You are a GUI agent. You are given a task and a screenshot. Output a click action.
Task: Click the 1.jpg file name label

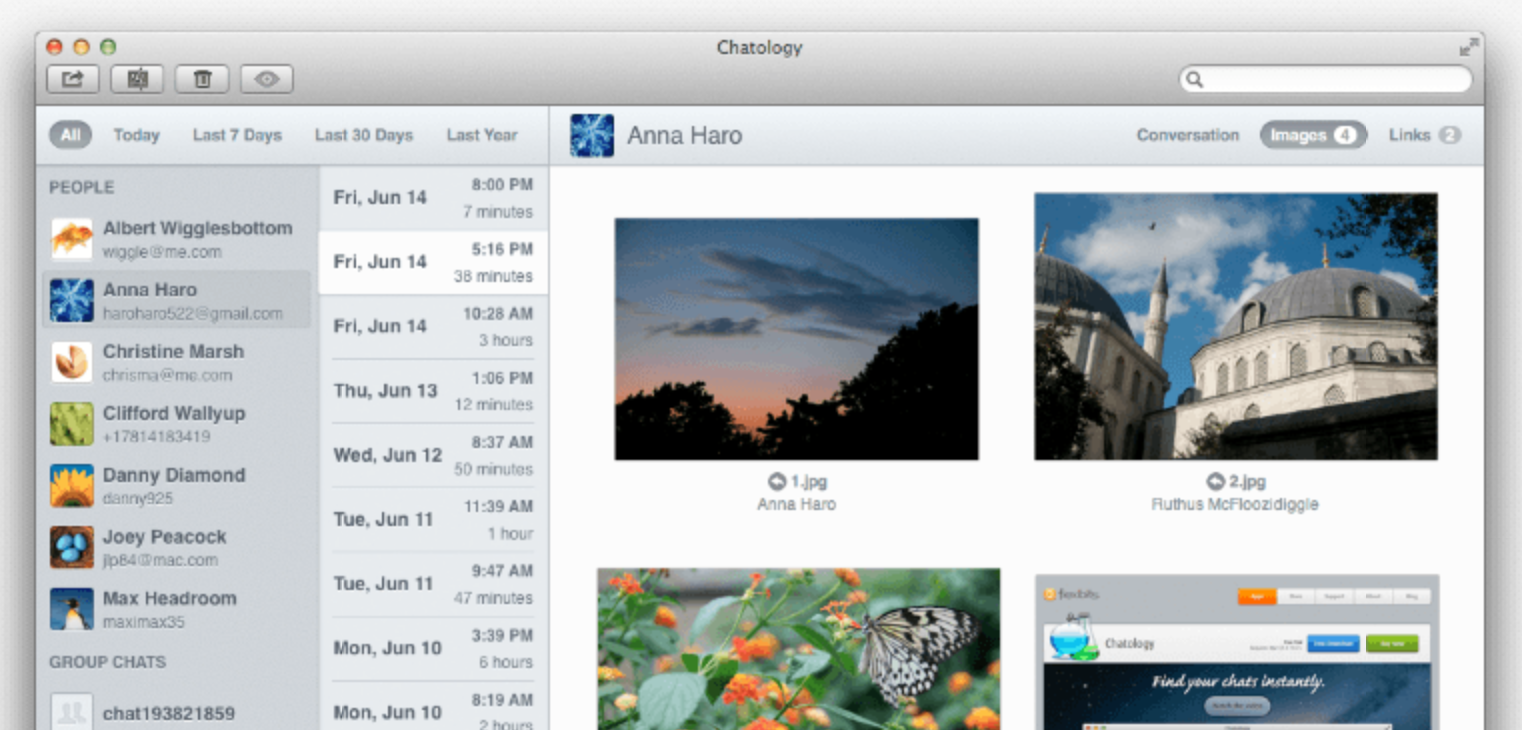coord(809,482)
